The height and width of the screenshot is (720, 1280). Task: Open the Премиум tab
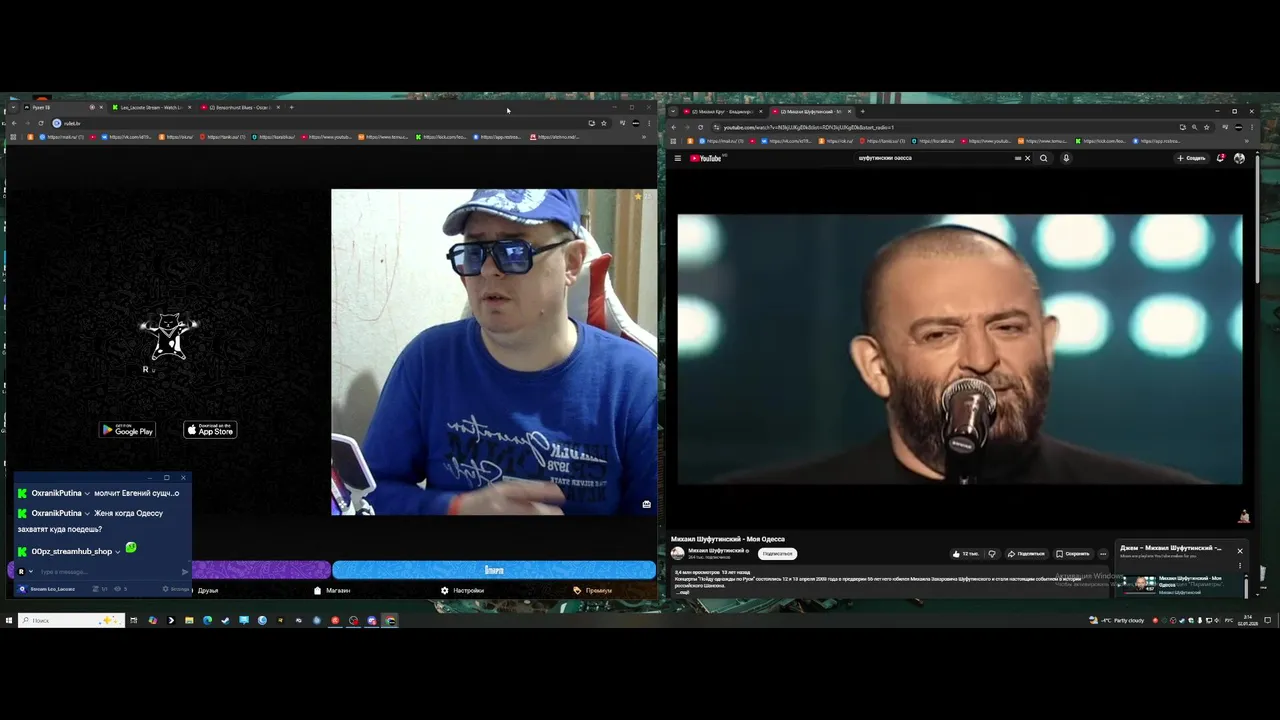[x=593, y=590]
